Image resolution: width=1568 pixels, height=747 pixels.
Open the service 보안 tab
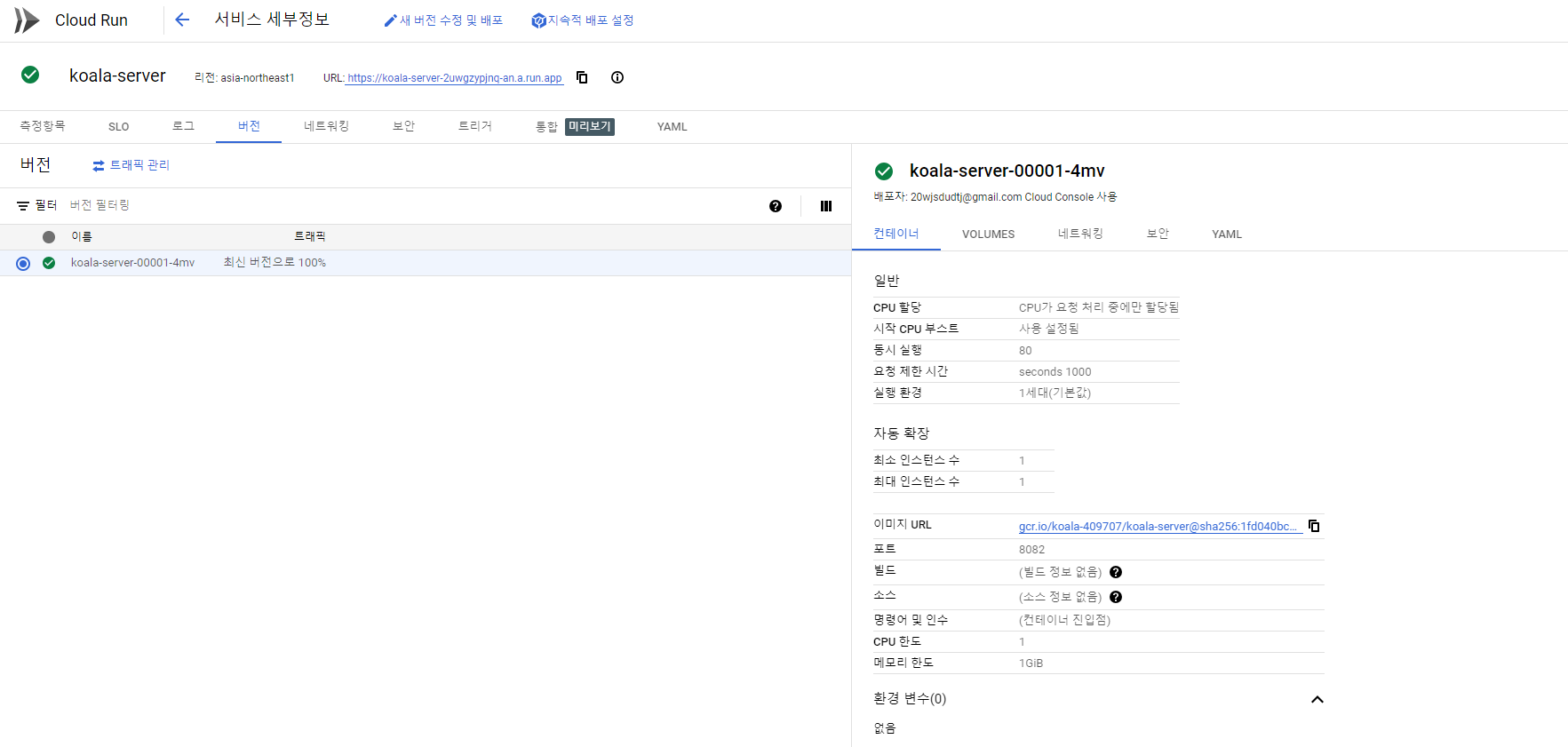(403, 126)
